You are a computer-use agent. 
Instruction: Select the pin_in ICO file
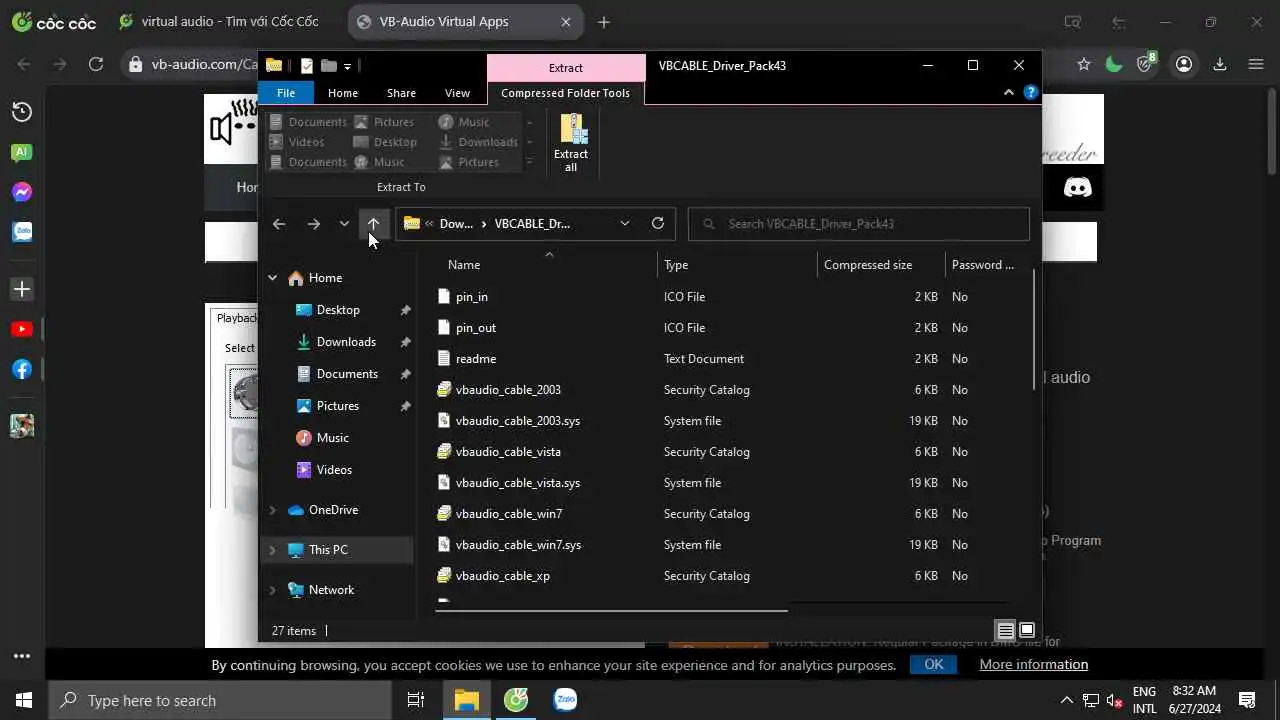tap(472, 297)
